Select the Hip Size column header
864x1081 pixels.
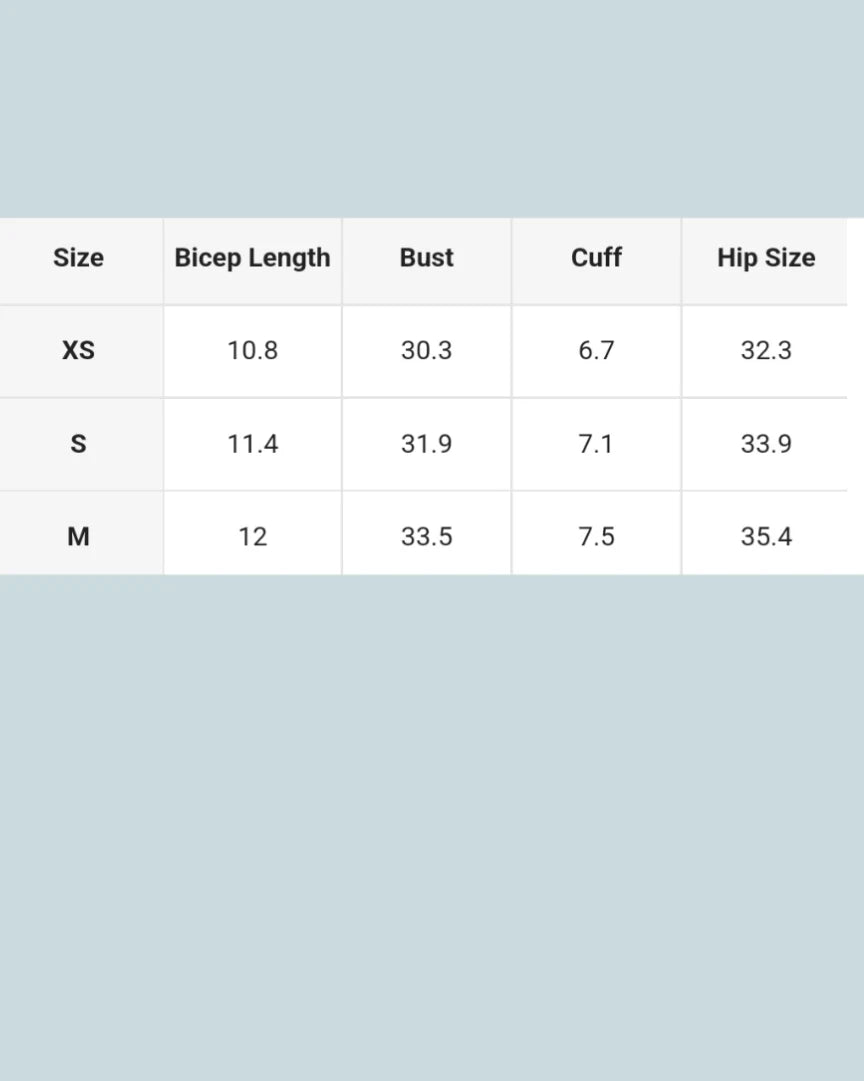tap(766, 258)
